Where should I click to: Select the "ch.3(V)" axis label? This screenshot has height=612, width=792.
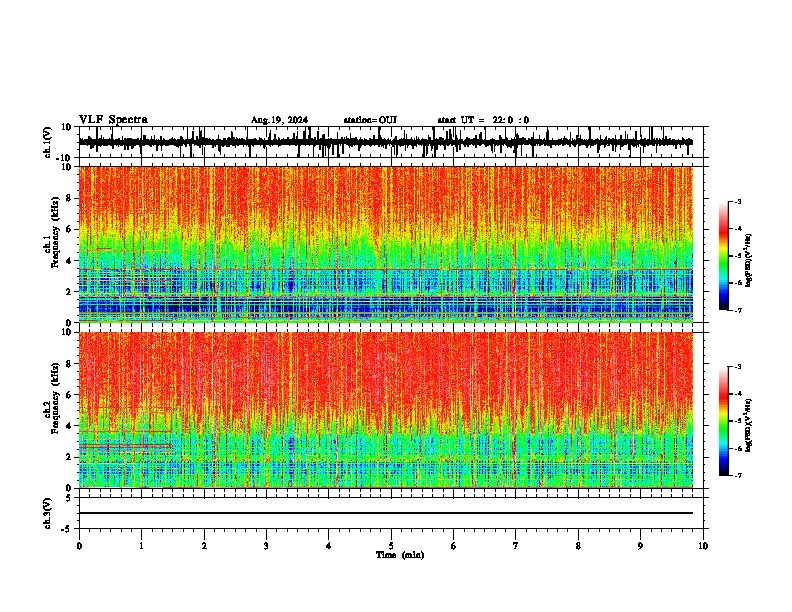[x=48, y=513]
